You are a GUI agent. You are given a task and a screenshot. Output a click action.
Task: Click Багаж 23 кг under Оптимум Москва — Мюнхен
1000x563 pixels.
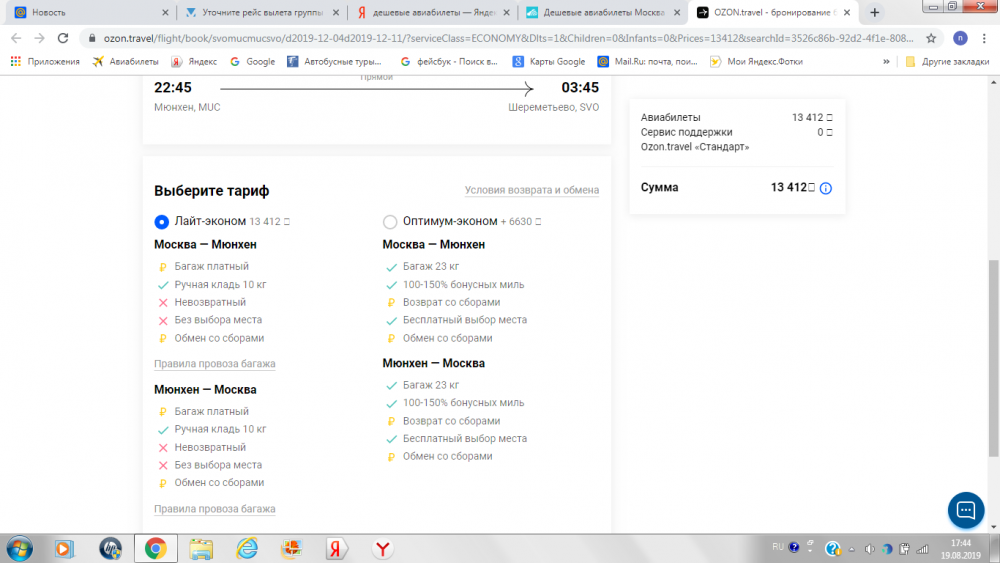[431, 267]
